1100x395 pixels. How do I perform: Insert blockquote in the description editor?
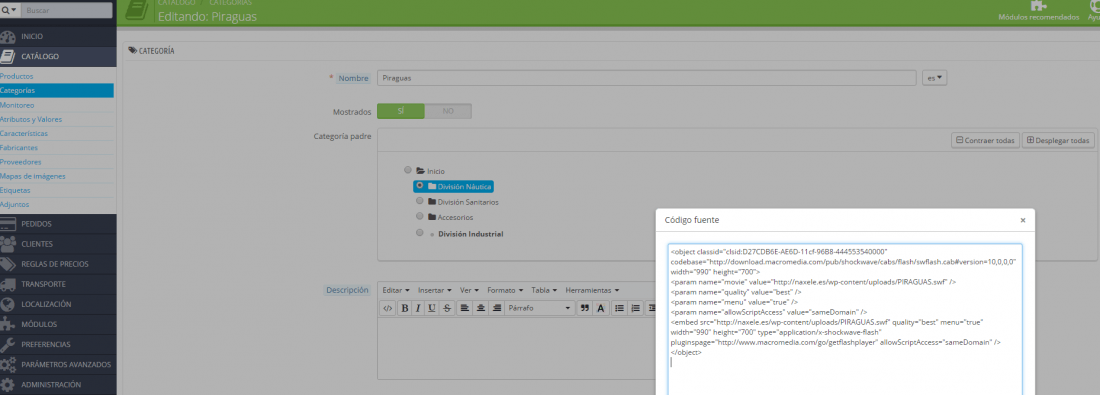(584, 308)
